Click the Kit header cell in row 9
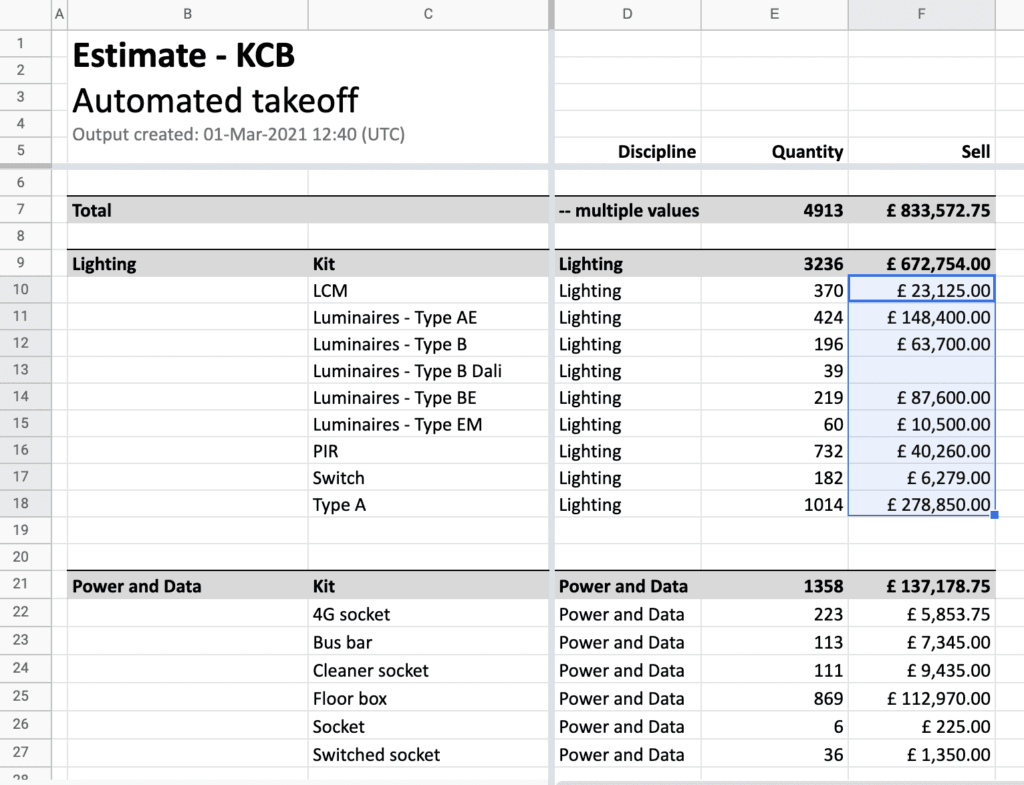1024x785 pixels. [x=428, y=264]
